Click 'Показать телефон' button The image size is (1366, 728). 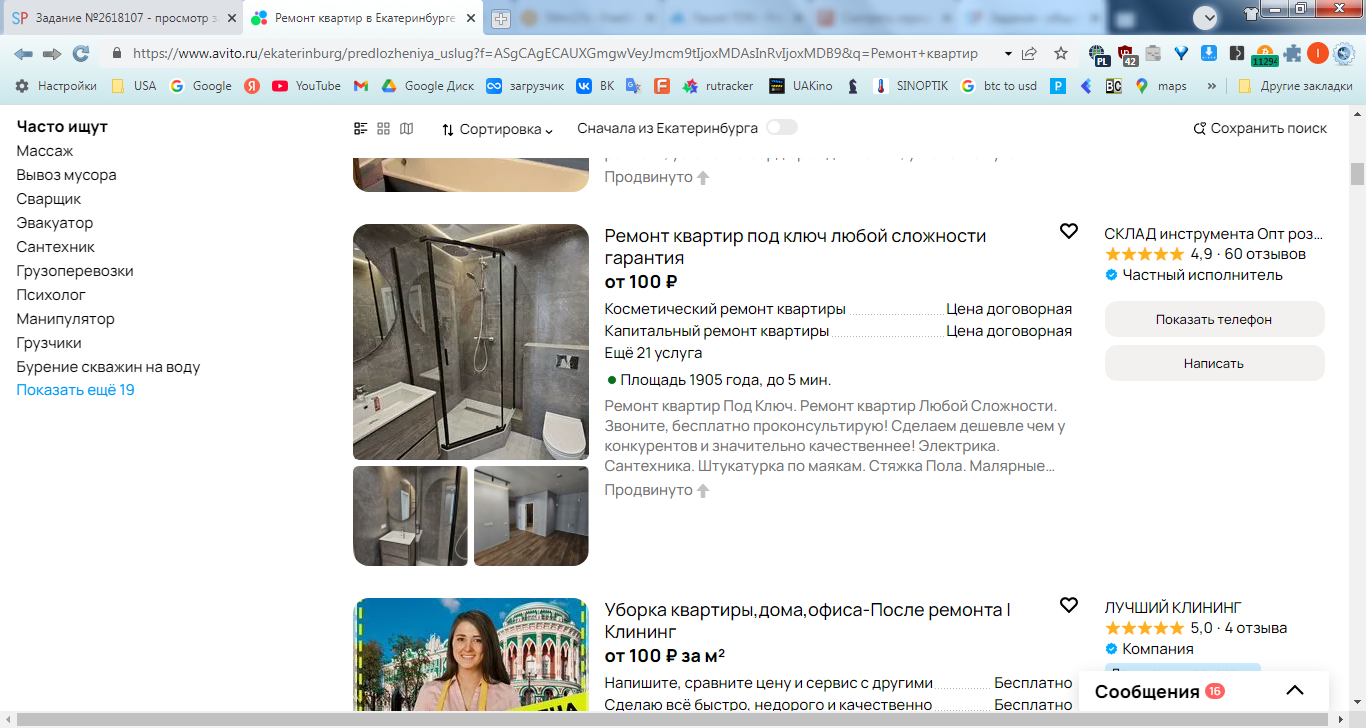click(x=1214, y=319)
